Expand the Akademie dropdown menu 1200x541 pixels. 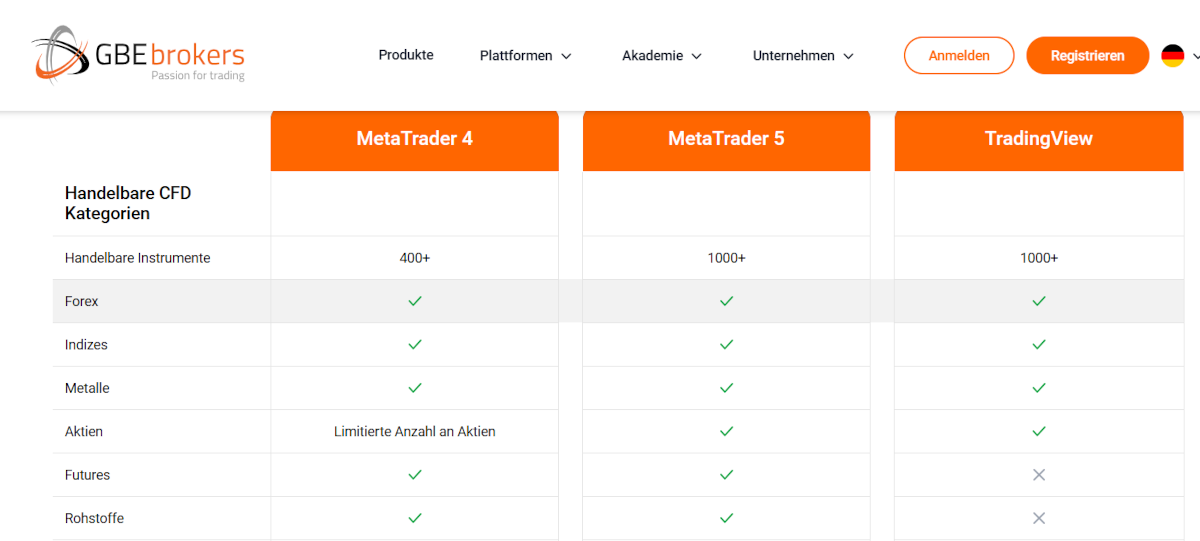pos(662,56)
